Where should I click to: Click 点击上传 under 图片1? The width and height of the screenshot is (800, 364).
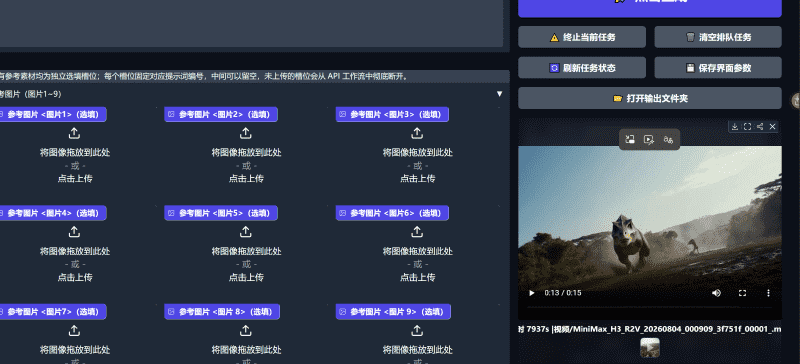point(75,179)
